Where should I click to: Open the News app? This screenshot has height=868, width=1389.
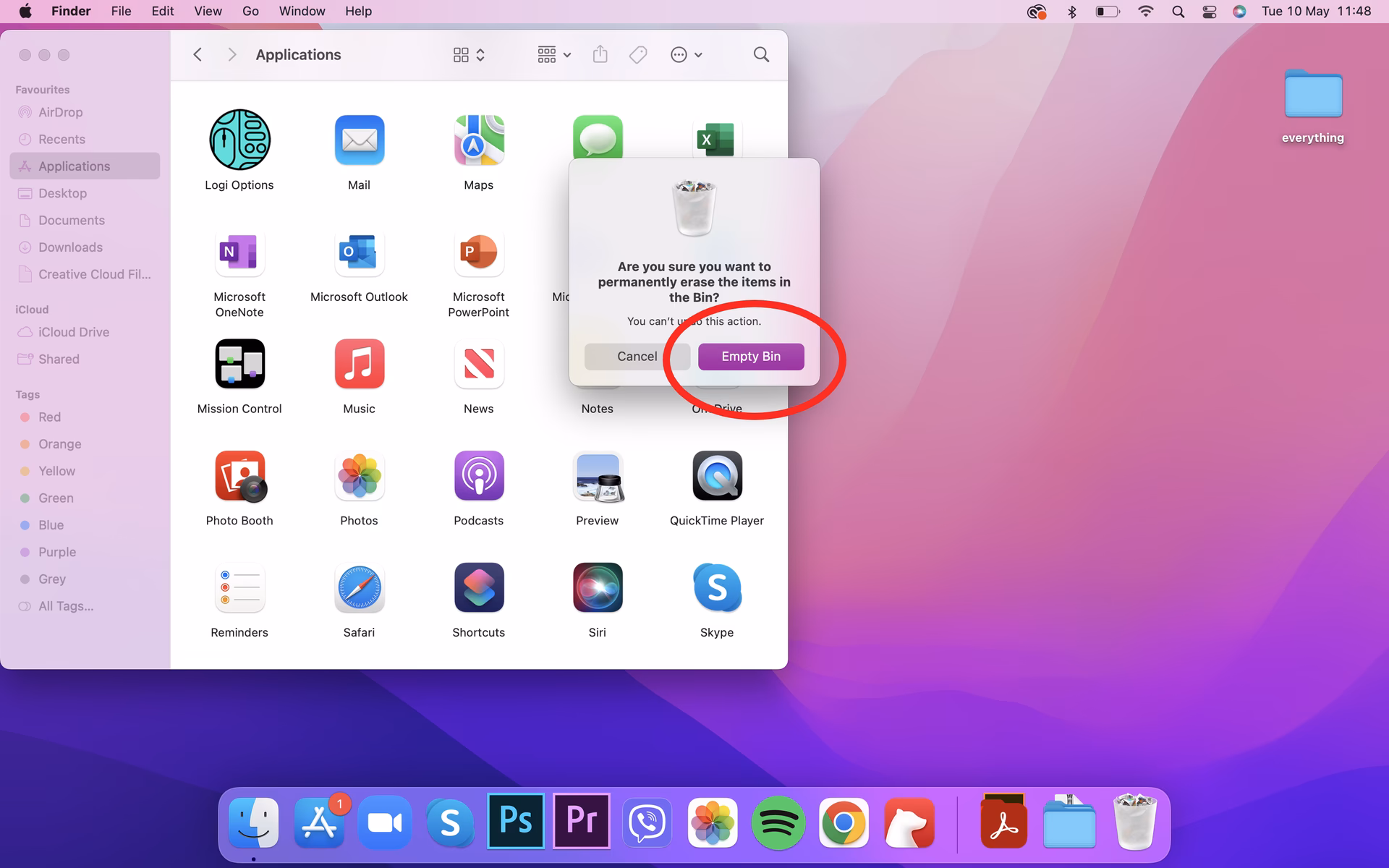point(479,364)
